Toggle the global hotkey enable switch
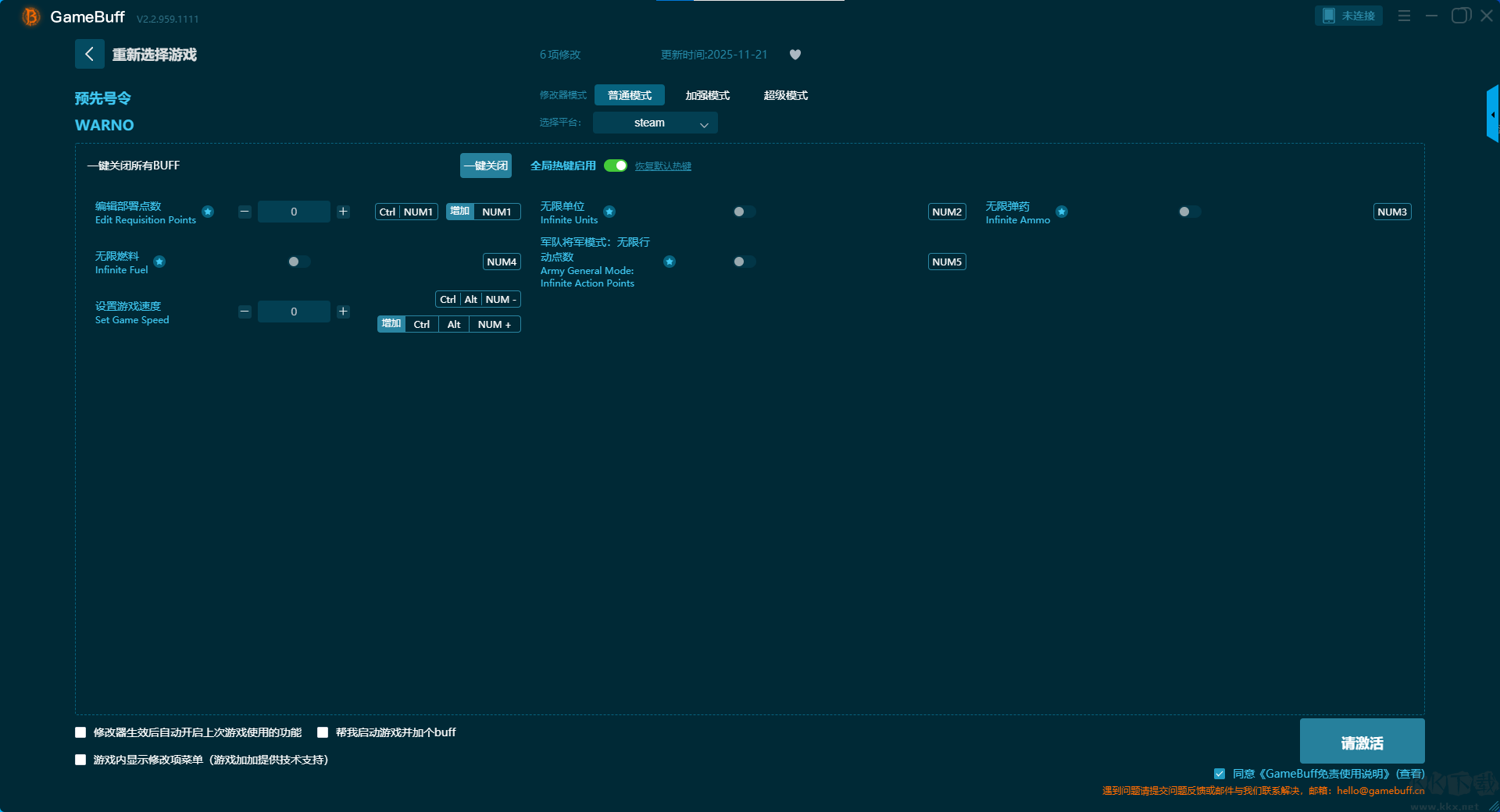Image resolution: width=1500 pixels, height=812 pixels. click(x=616, y=166)
